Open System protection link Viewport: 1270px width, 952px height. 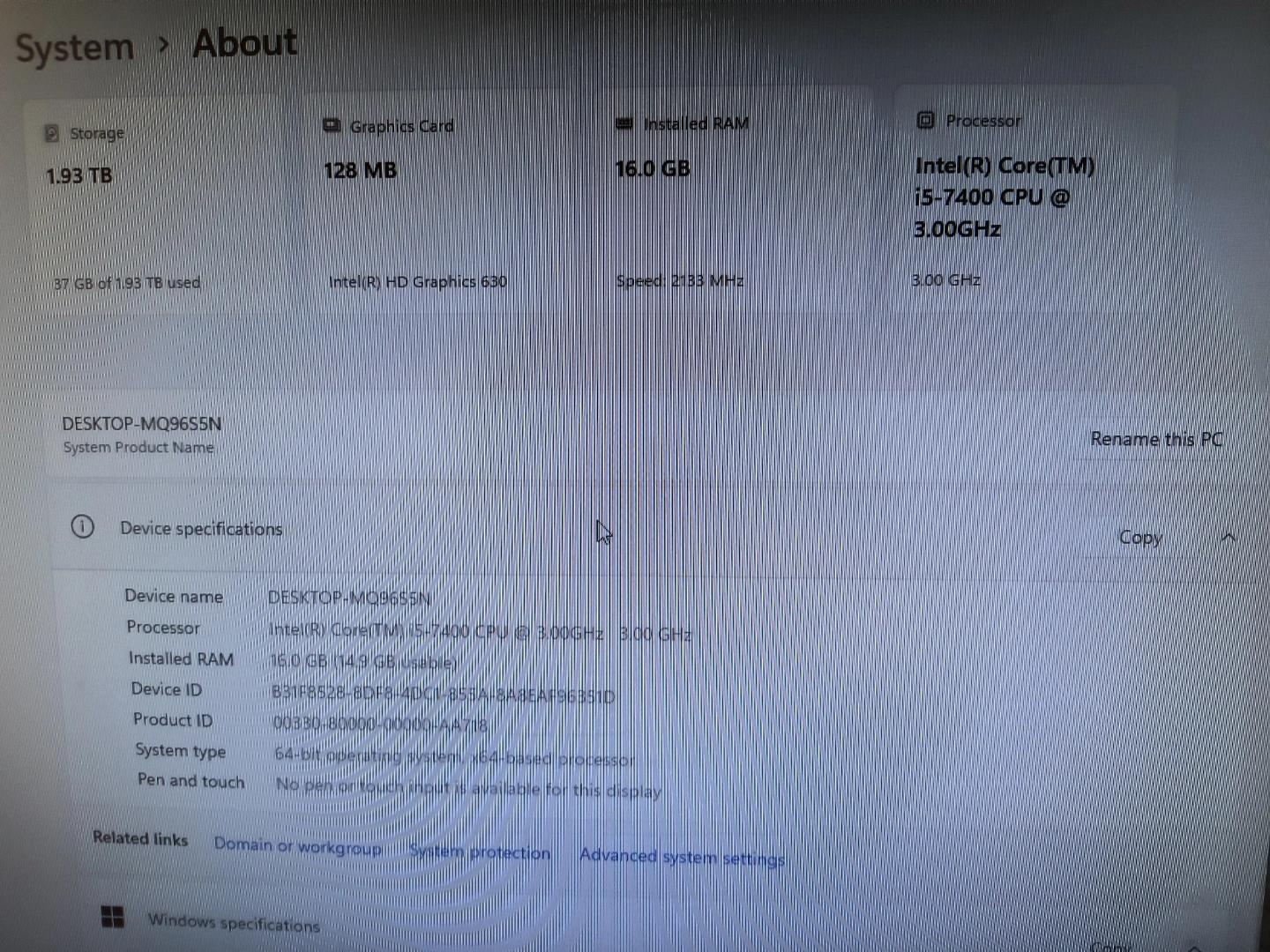click(480, 852)
